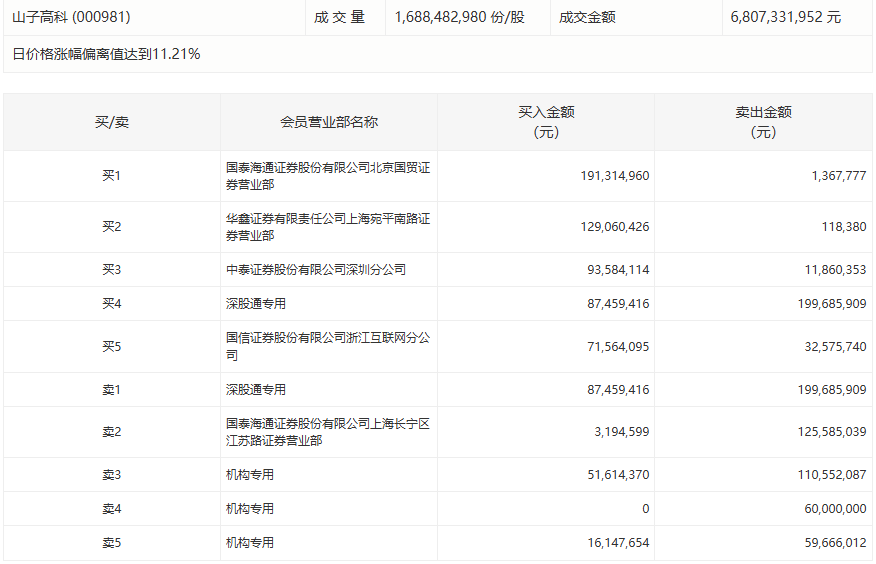Screen dimensions: 876x564
Task: Select buy amount 51,614,370
Action: tap(618, 475)
